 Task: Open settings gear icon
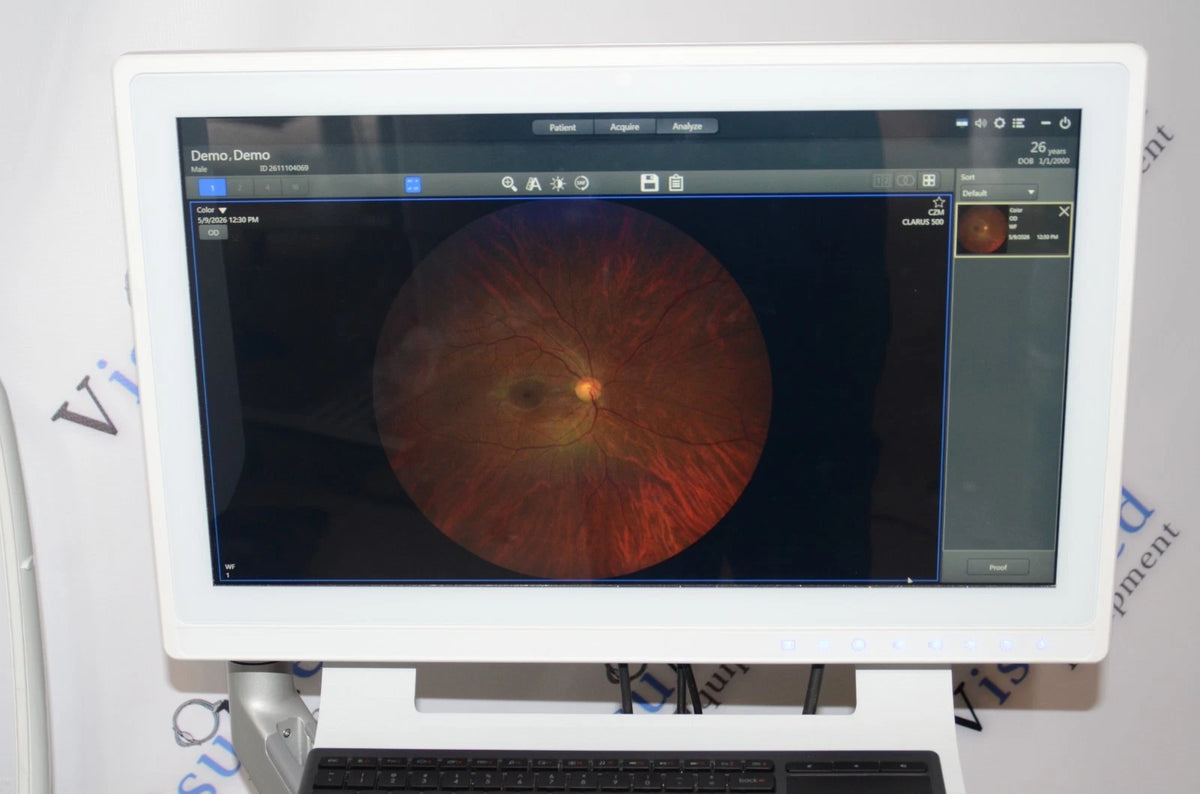click(999, 123)
